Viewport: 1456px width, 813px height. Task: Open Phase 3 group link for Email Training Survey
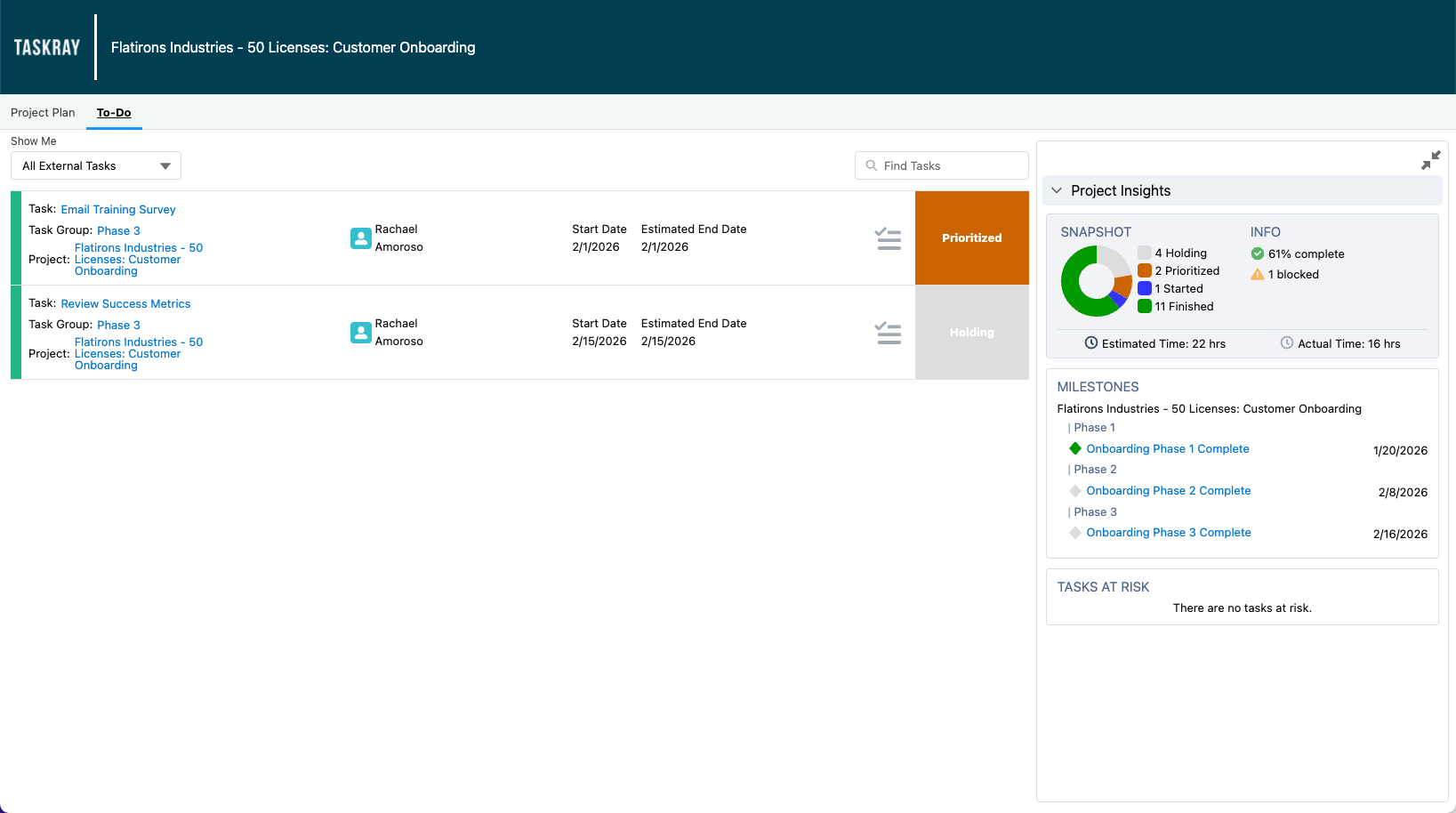pyautogui.click(x=118, y=230)
